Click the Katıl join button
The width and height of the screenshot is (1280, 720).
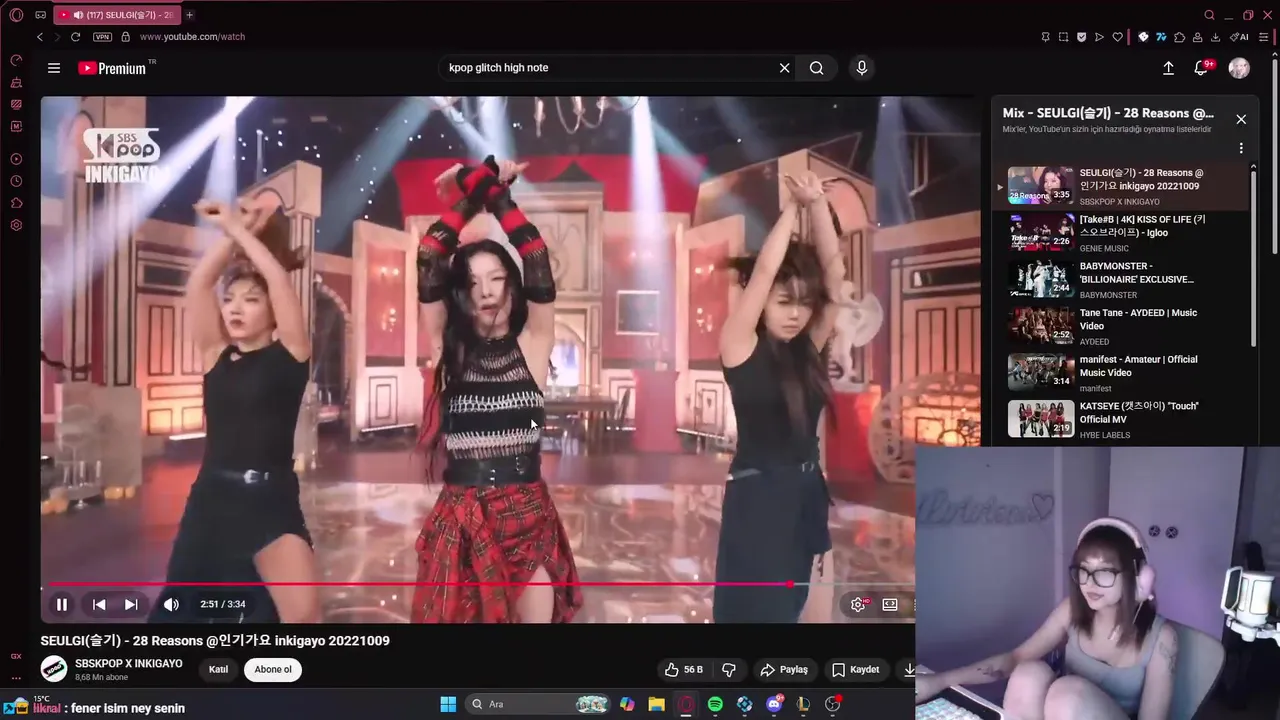click(x=218, y=670)
